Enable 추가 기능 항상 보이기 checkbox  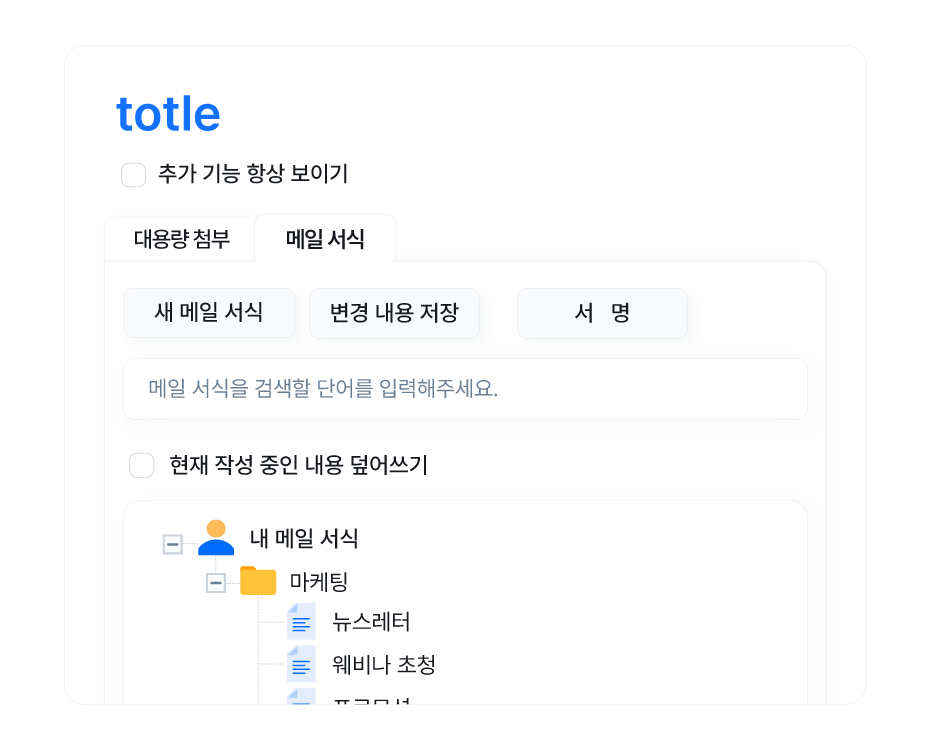click(x=134, y=175)
